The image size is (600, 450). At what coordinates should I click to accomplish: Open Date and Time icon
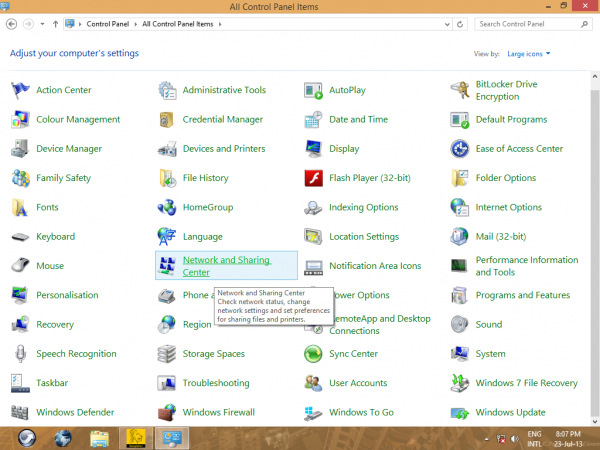pyautogui.click(x=313, y=120)
